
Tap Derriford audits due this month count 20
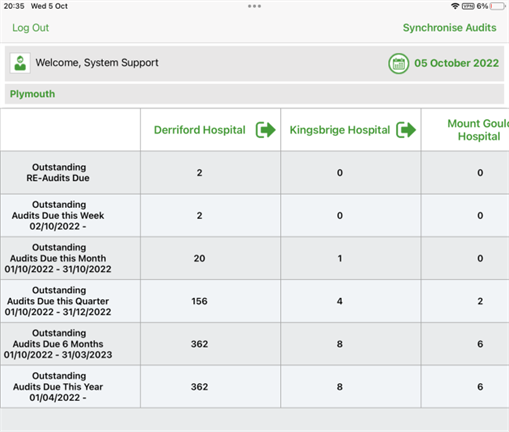(x=199, y=258)
